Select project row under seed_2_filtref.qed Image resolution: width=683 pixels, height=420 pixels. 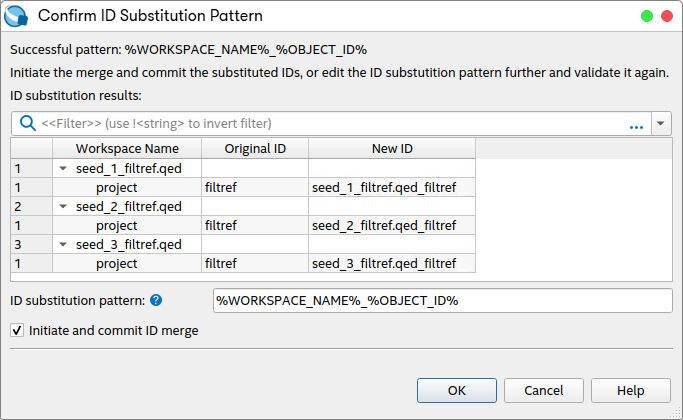pos(117,225)
